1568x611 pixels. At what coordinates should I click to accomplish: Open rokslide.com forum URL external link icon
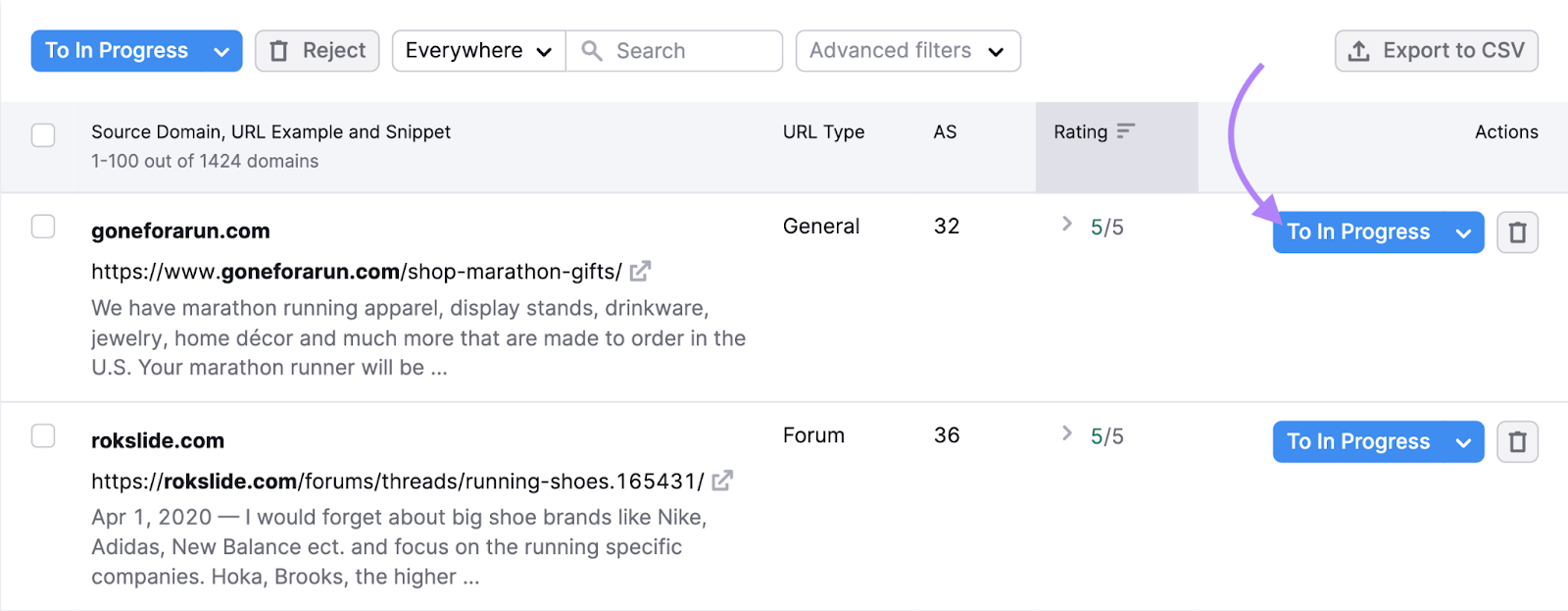(722, 482)
